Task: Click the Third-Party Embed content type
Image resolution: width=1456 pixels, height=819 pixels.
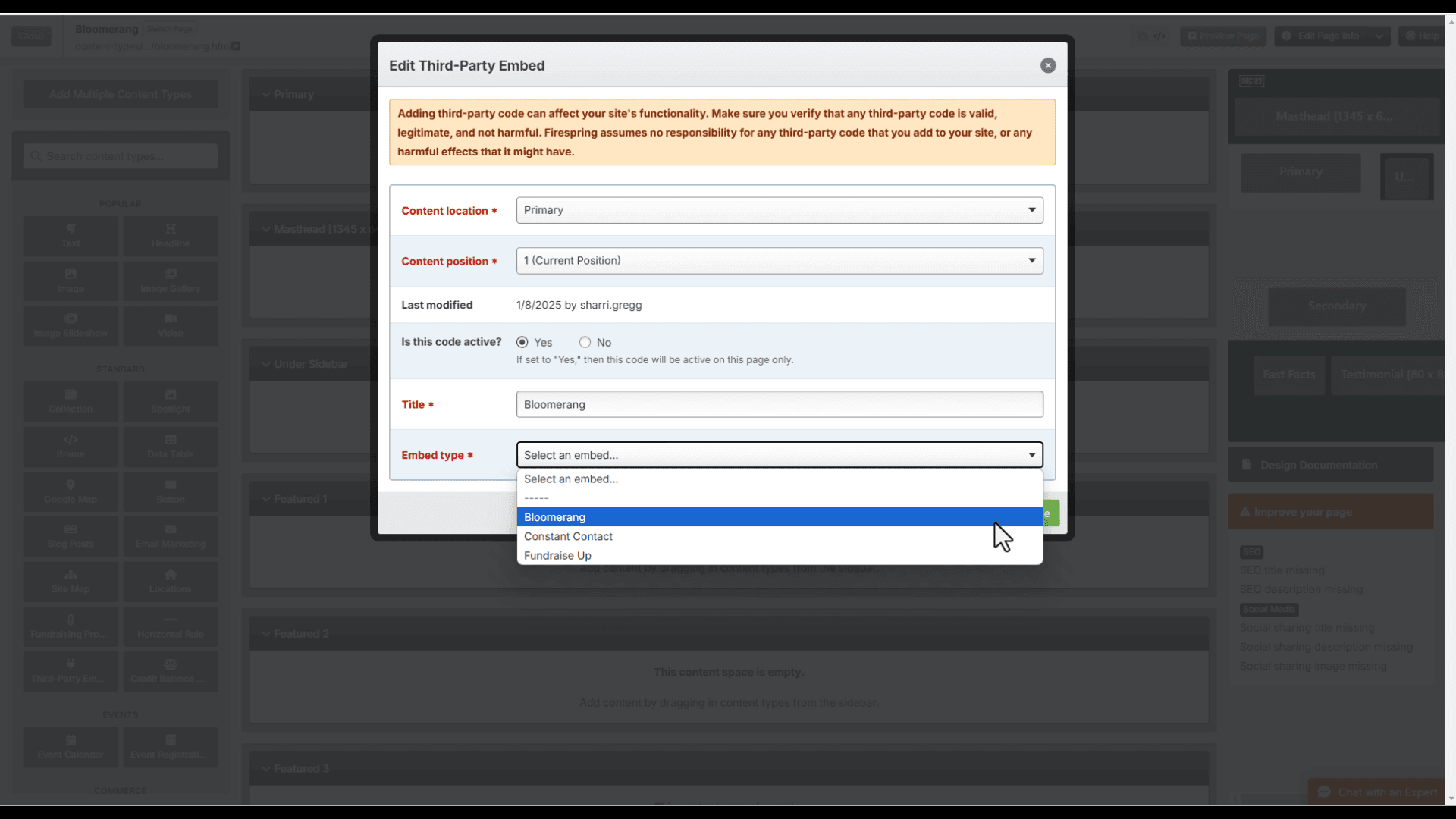Action: pos(71,671)
